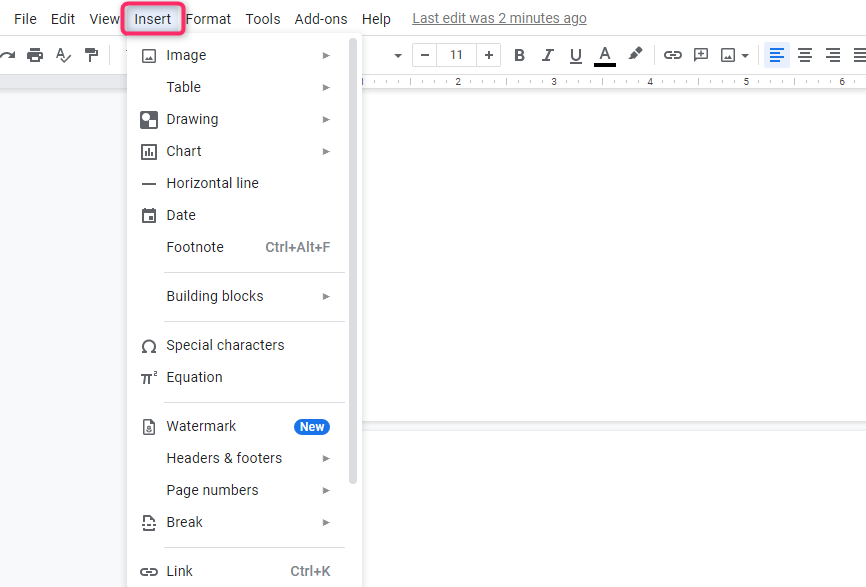Toggle italic formatting

[x=547, y=55]
